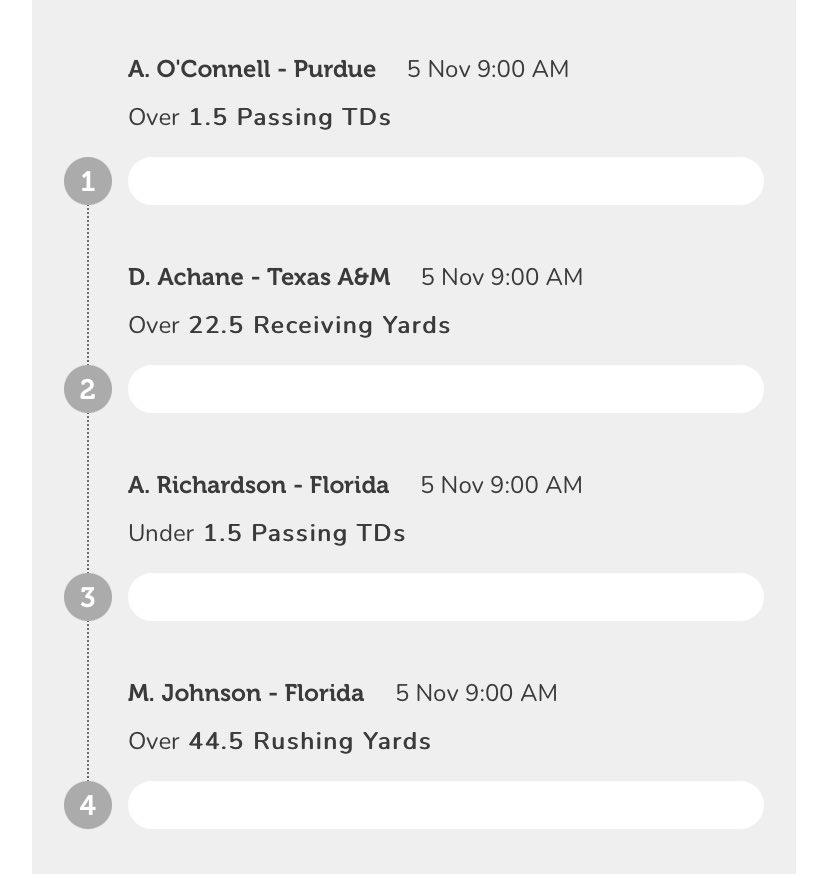Viewport: 828px width, 874px height.
Task: Select A. O'Connell - Purdue player name
Action: click(x=252, y=69)
